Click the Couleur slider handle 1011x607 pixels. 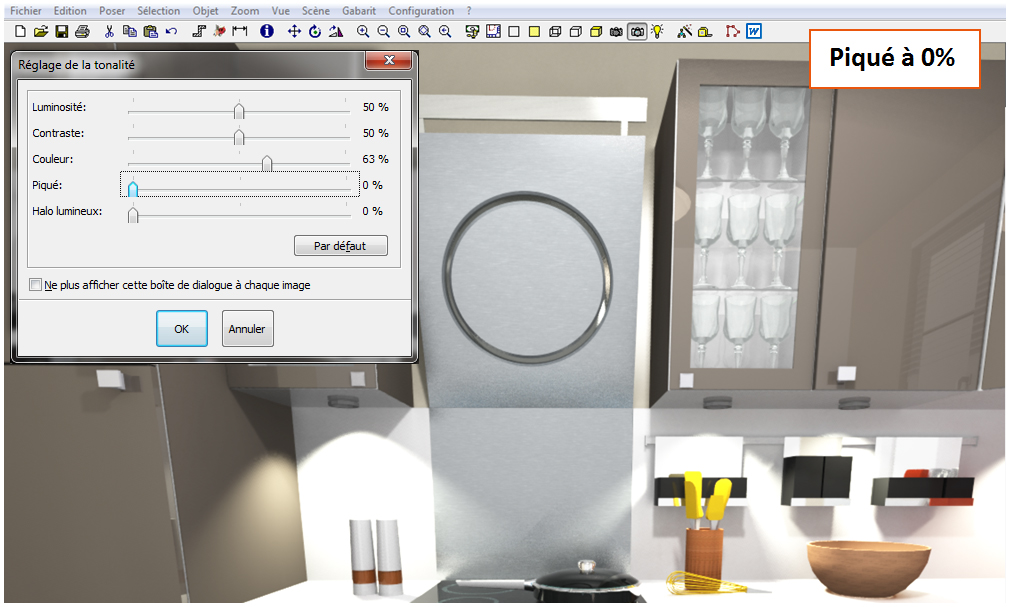(x=267, y=162)
